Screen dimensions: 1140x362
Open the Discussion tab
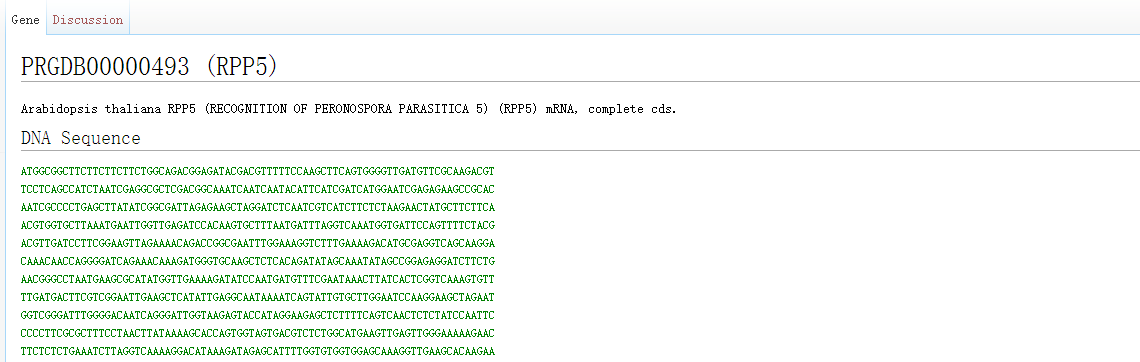click(x=88, y=20)
